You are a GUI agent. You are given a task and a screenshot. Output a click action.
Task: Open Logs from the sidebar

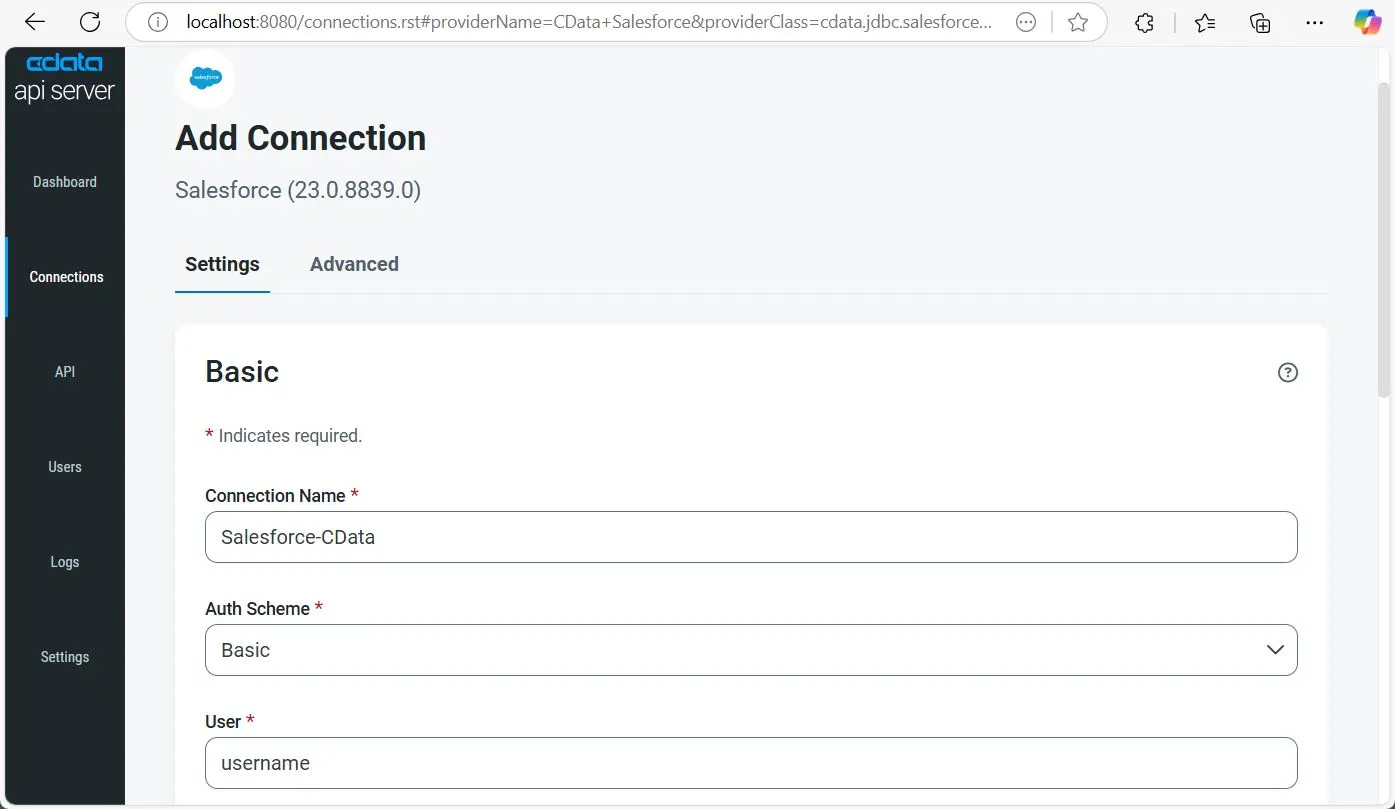[65, 562]
